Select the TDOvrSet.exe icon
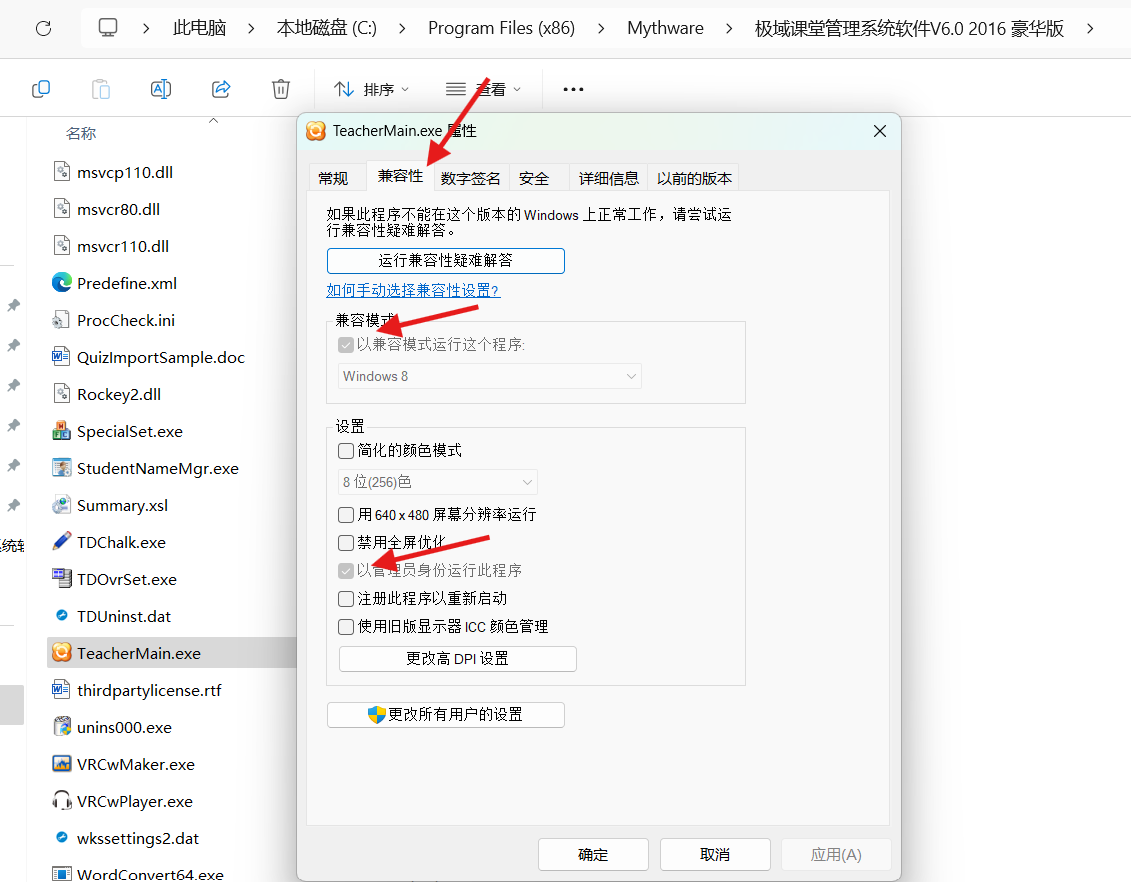1131x882 pixels. pos(62,578)
